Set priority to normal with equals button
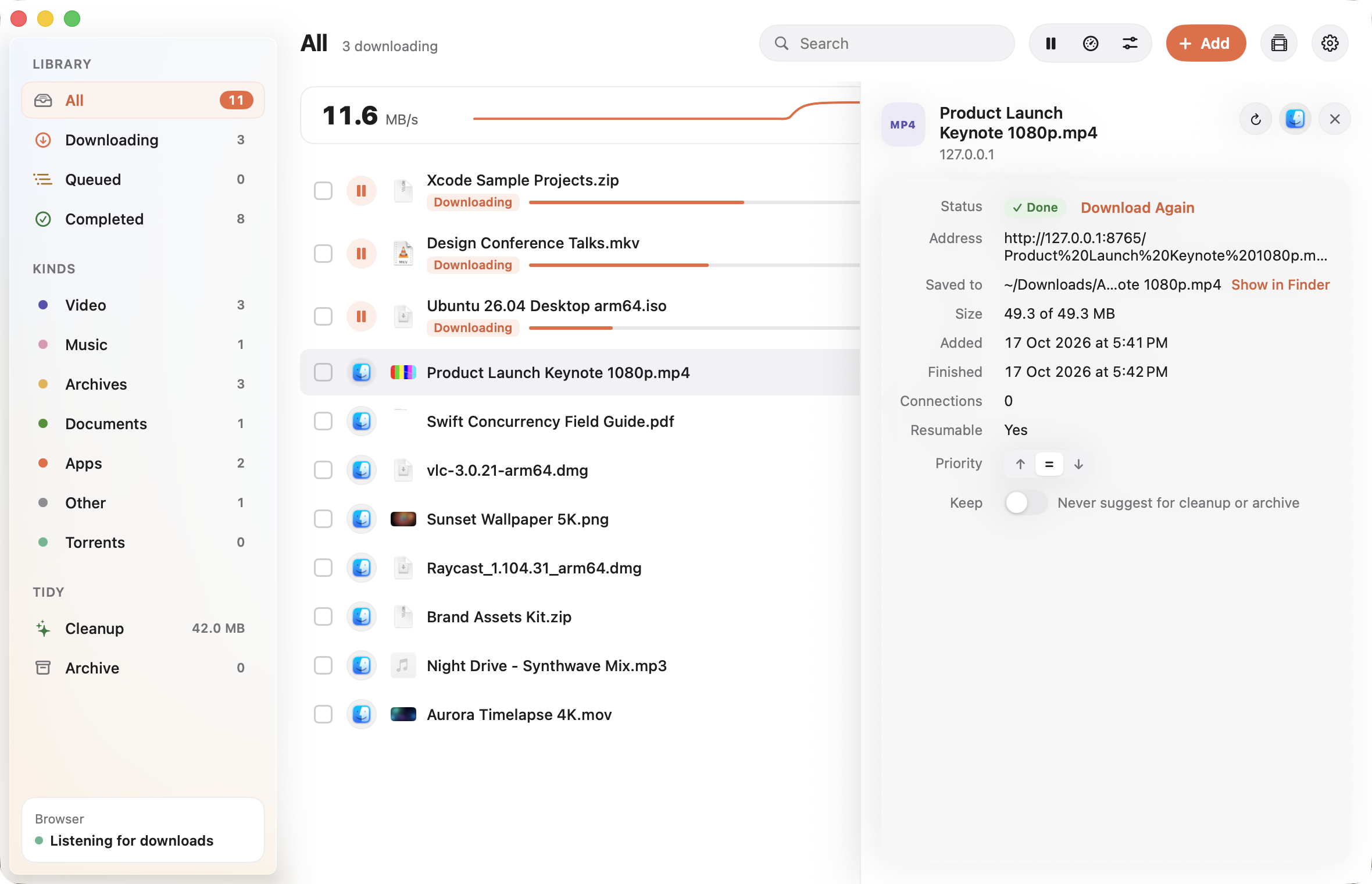The image size is (1372, 884). [1049, 464]
